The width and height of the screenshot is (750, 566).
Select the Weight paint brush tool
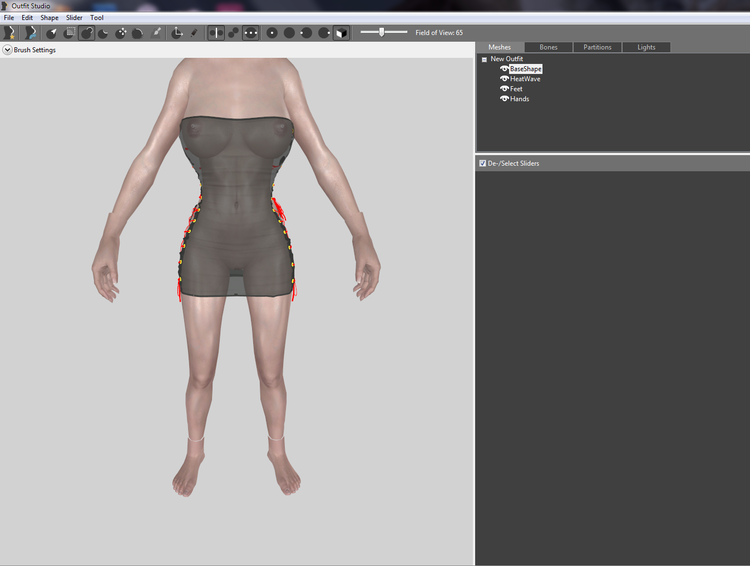[x=156, y=33]
